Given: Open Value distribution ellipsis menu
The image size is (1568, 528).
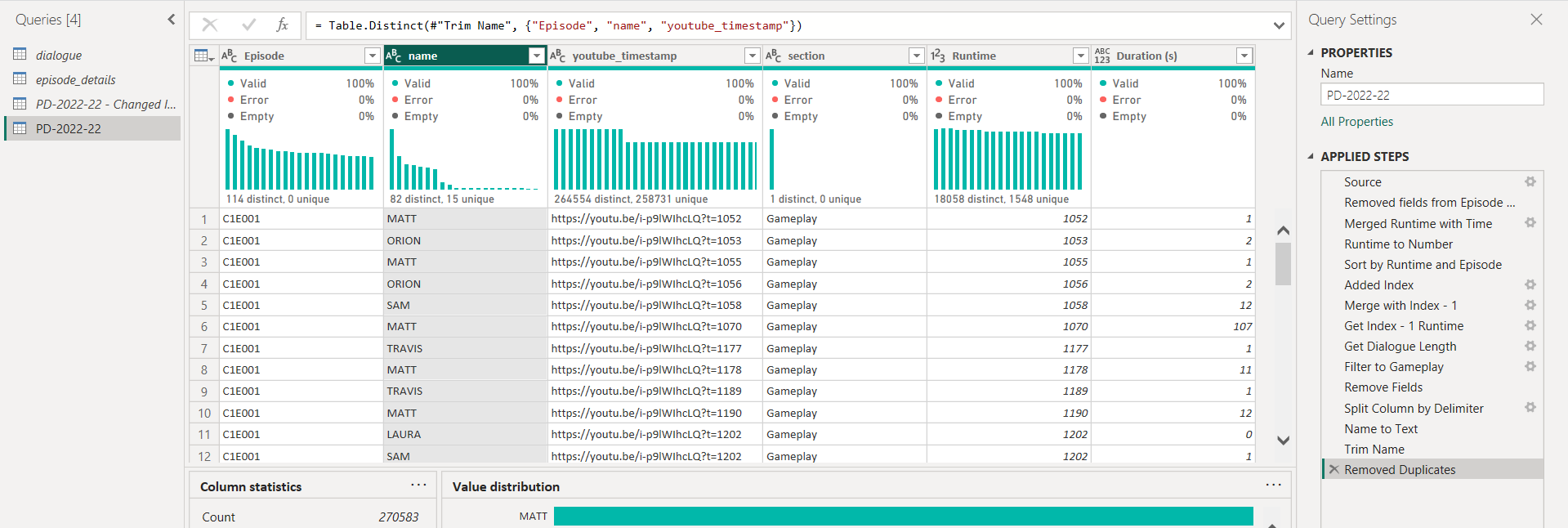Looking at the screenshot, I should coord(1273,485).
